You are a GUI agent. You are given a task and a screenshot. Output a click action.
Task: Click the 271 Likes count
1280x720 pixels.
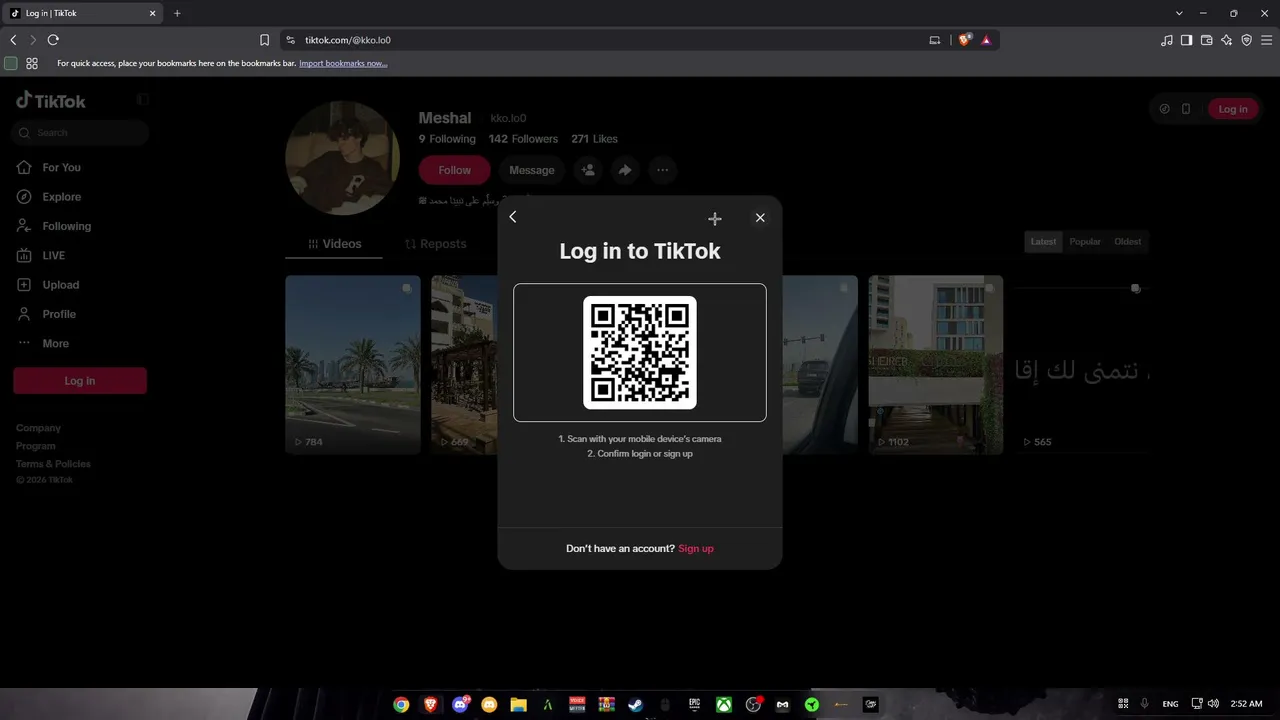[594, 139]
